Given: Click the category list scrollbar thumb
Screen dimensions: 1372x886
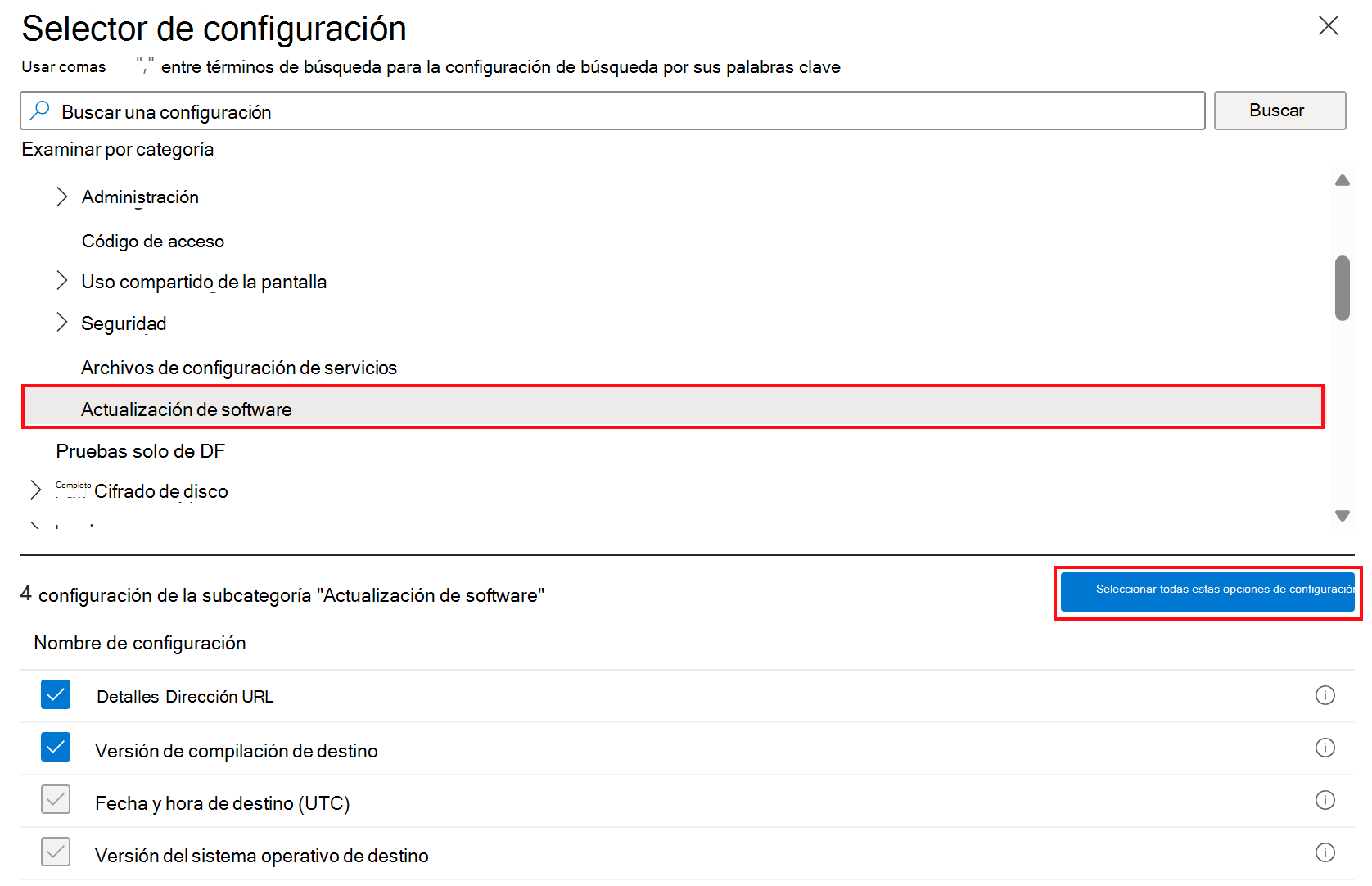Looking at the screenshot, I should pyautogui.click(x=1343, y=287).
